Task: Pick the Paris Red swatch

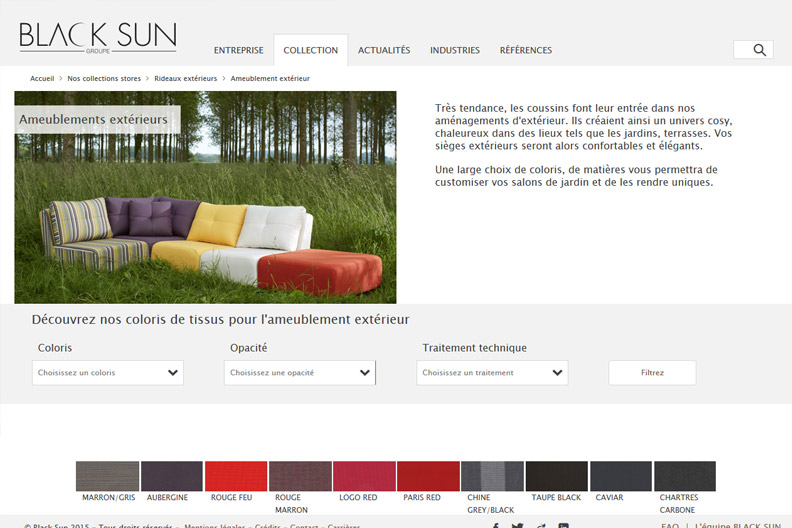Action: click(x=428, y=476)
